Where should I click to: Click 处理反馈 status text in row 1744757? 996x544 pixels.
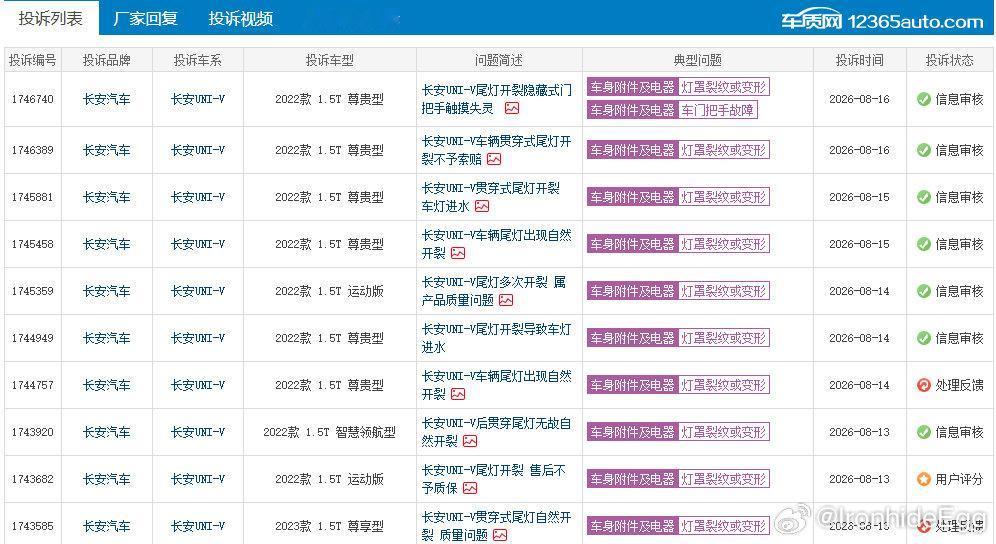coord(959,385)
